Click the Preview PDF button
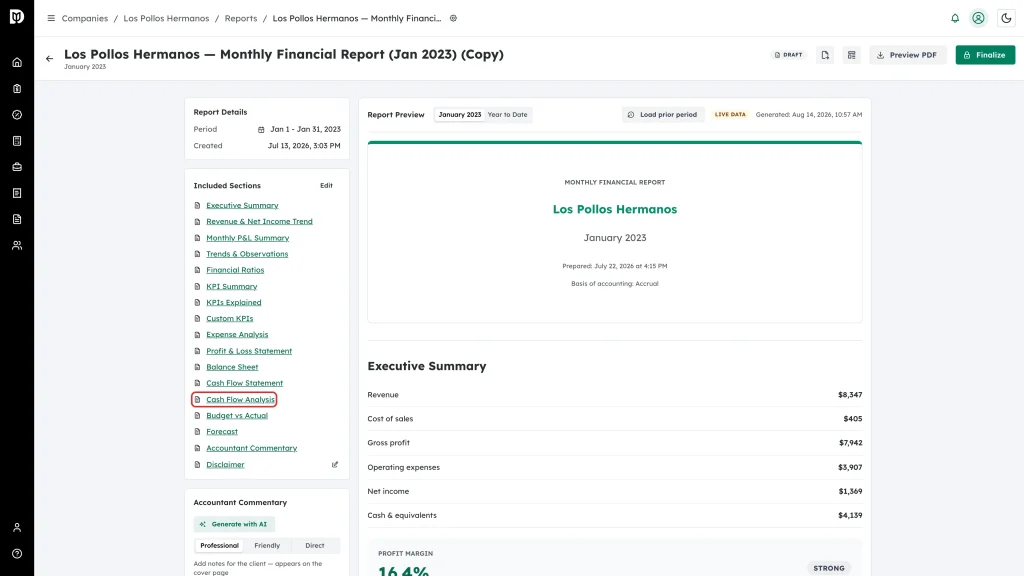The width and height of the screenshot is (1024, 576). (x=907, y=55)
